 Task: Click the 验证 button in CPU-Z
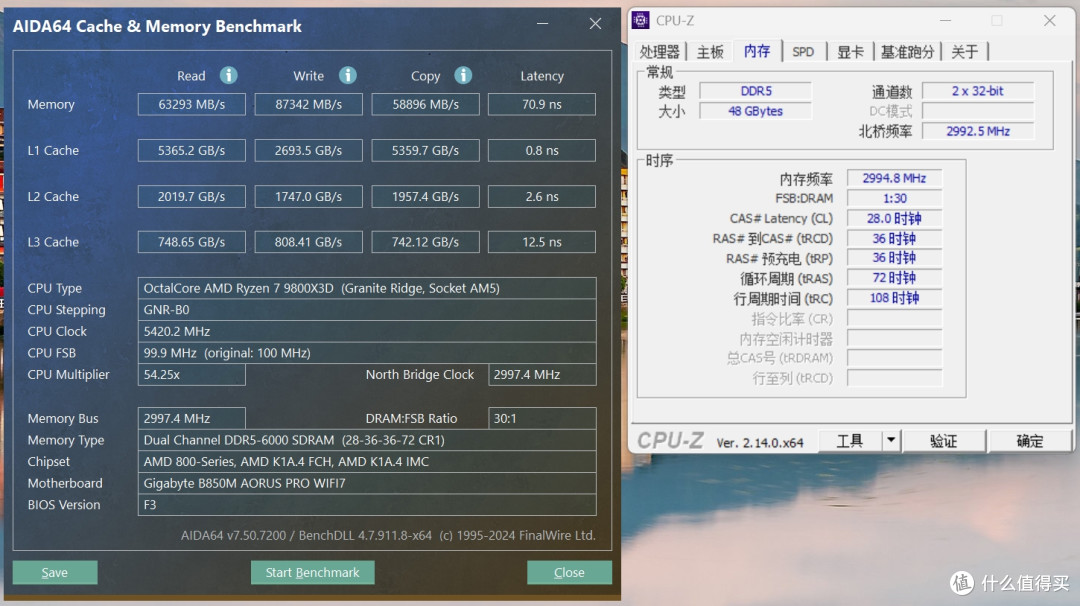click(x=944, y=441)
